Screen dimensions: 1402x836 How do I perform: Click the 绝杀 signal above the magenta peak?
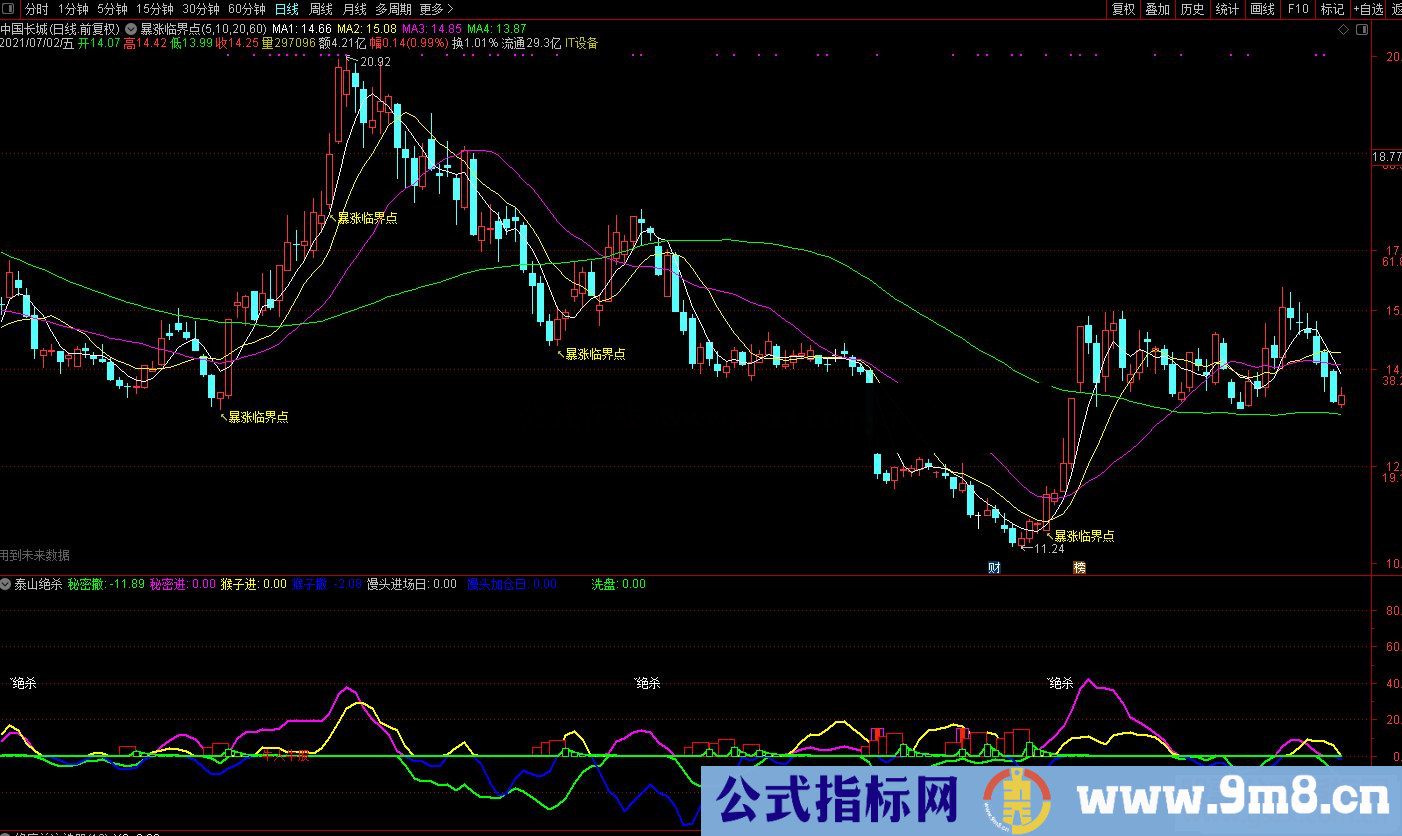pyautogui.click(x=1061, y=683)
